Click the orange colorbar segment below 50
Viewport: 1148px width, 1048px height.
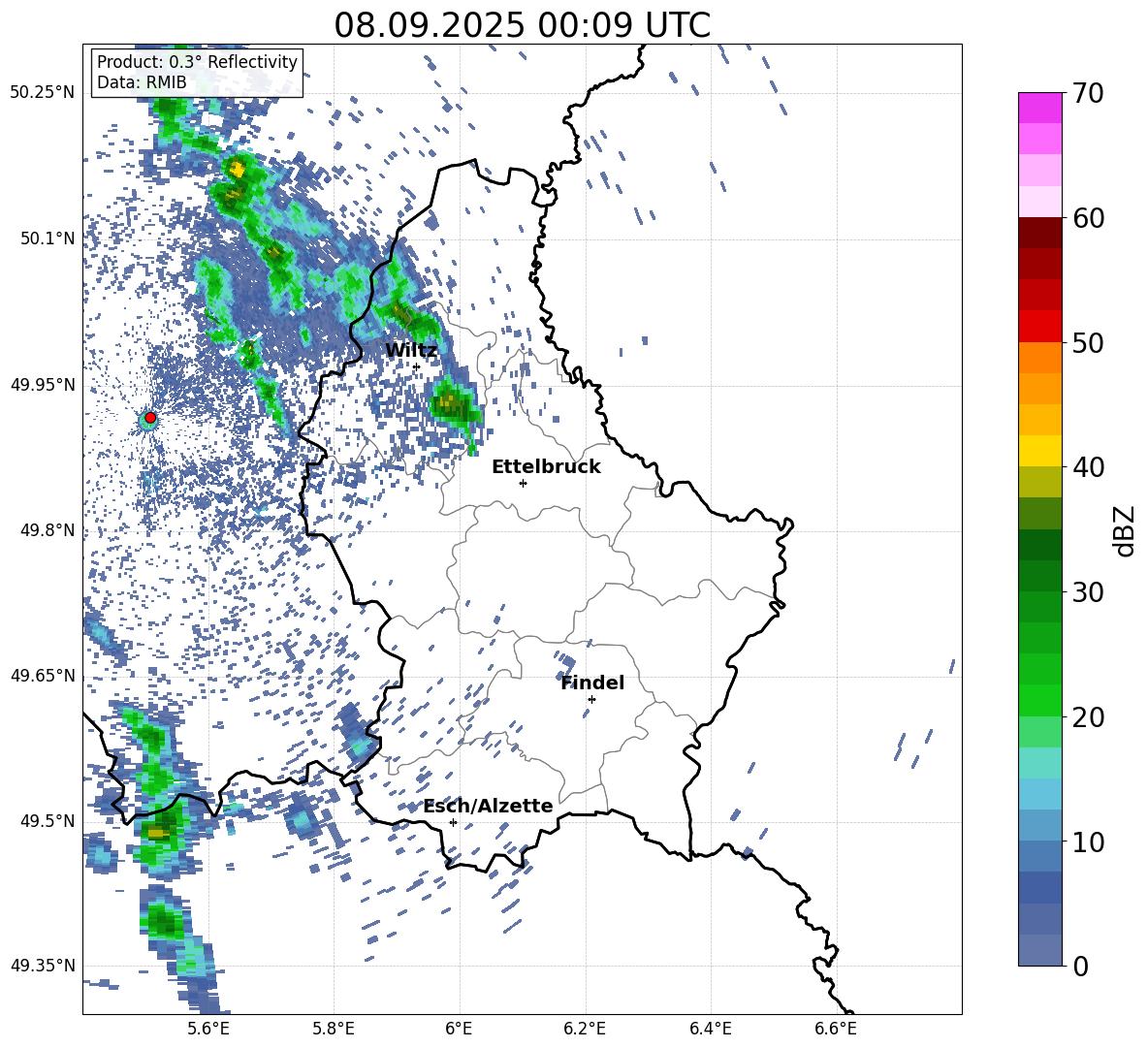pos(1039,358)
